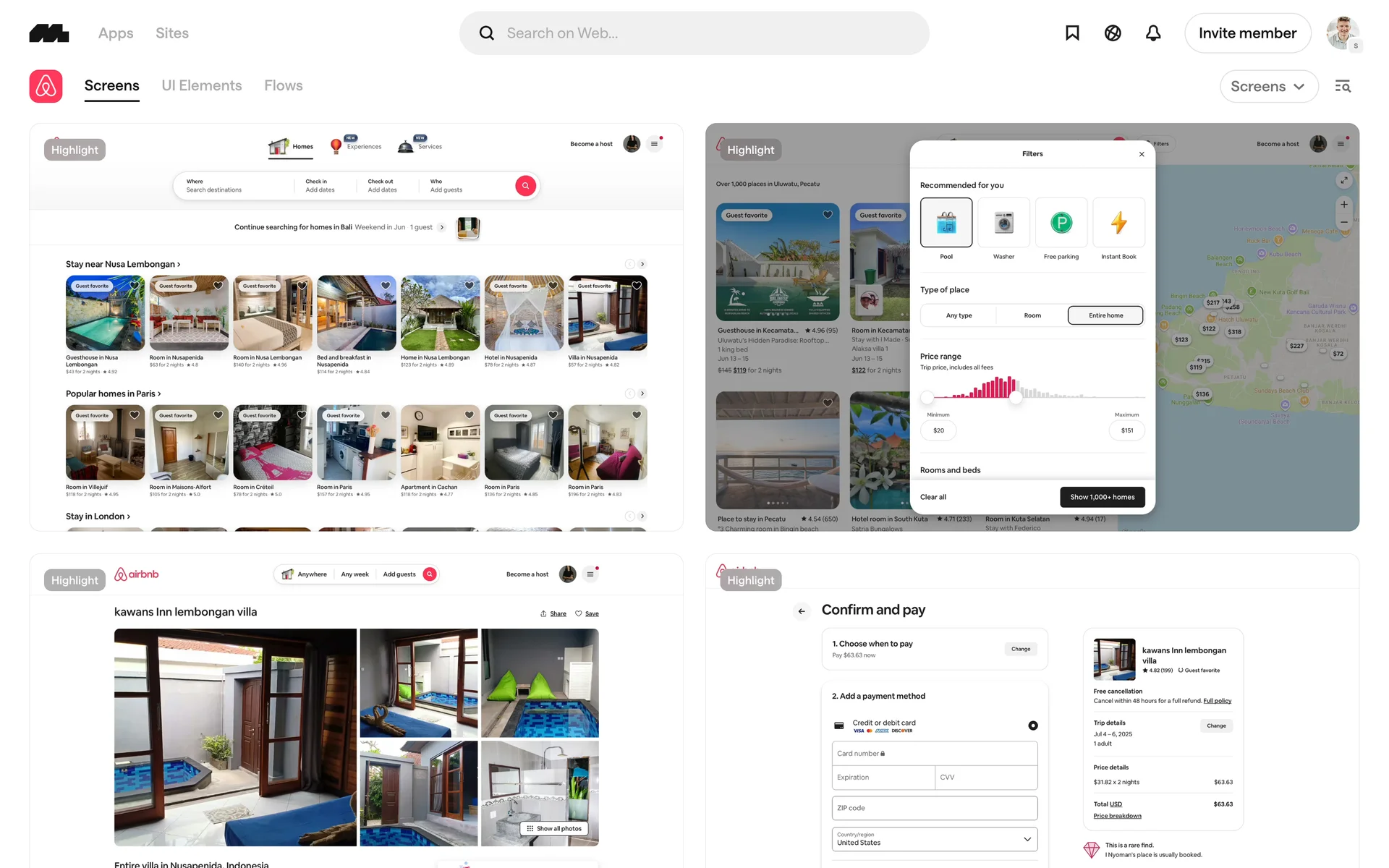Image resolution: width=1389 pixels, height=868 pixels.
Task: Click the bookmark icon in header
Action: tap(1072, 33)
